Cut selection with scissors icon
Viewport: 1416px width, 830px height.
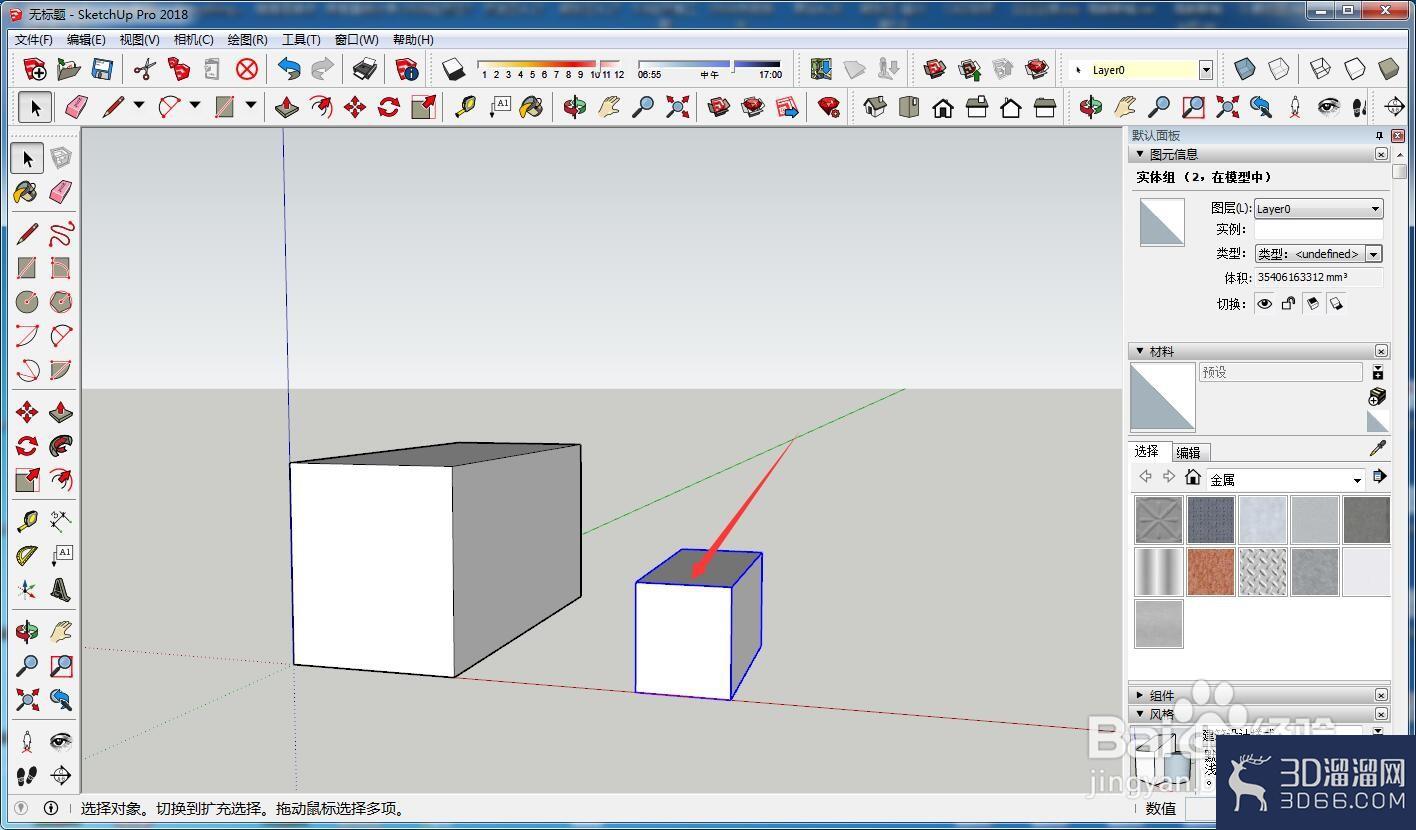pyautogui.click(x=145, y=69)
